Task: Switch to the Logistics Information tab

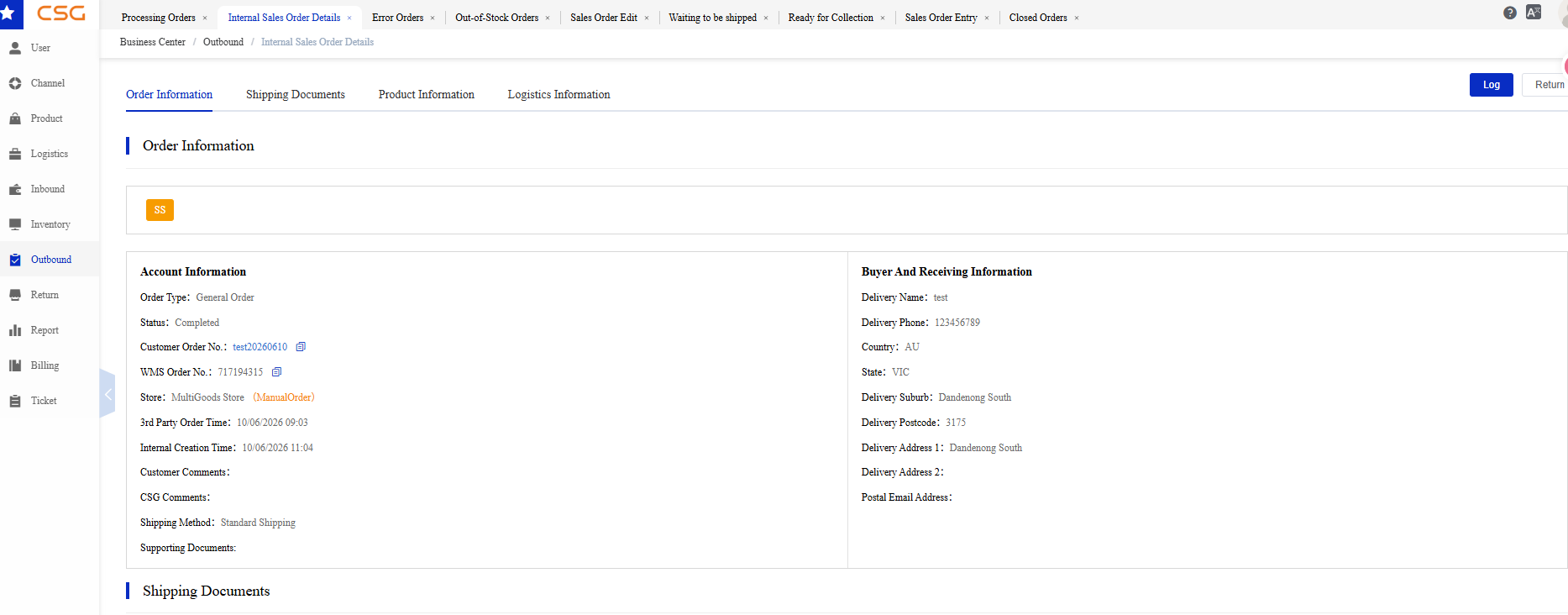Action: tap(559, 95)
